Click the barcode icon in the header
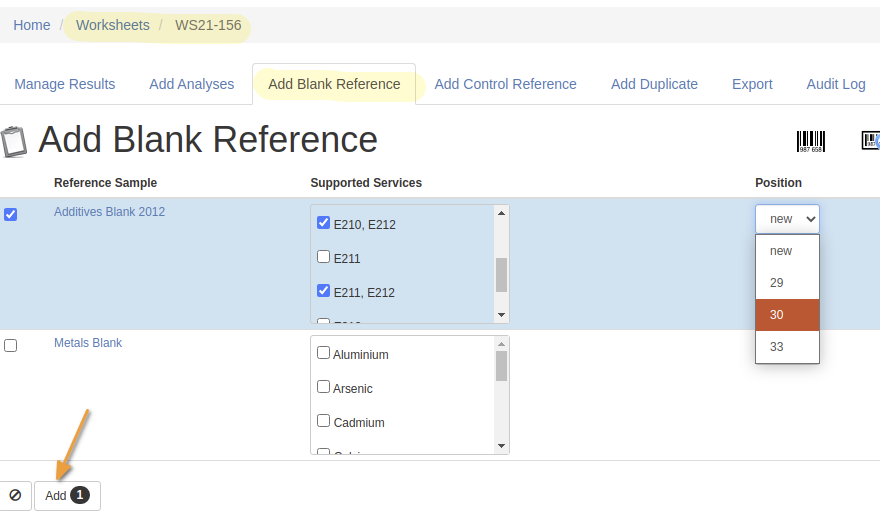 coord(810,141)
